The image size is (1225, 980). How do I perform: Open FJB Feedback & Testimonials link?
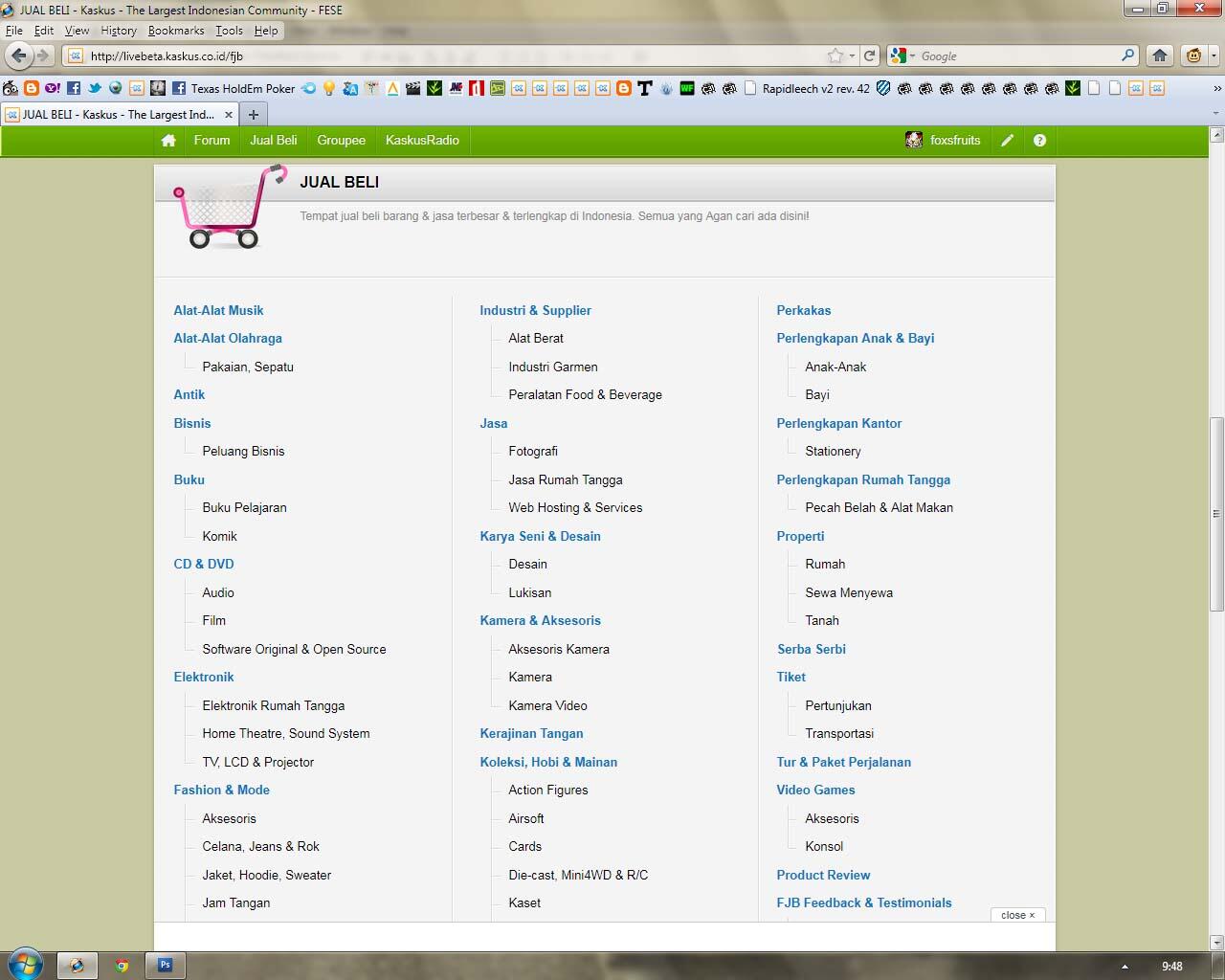(x=864, y=902)
